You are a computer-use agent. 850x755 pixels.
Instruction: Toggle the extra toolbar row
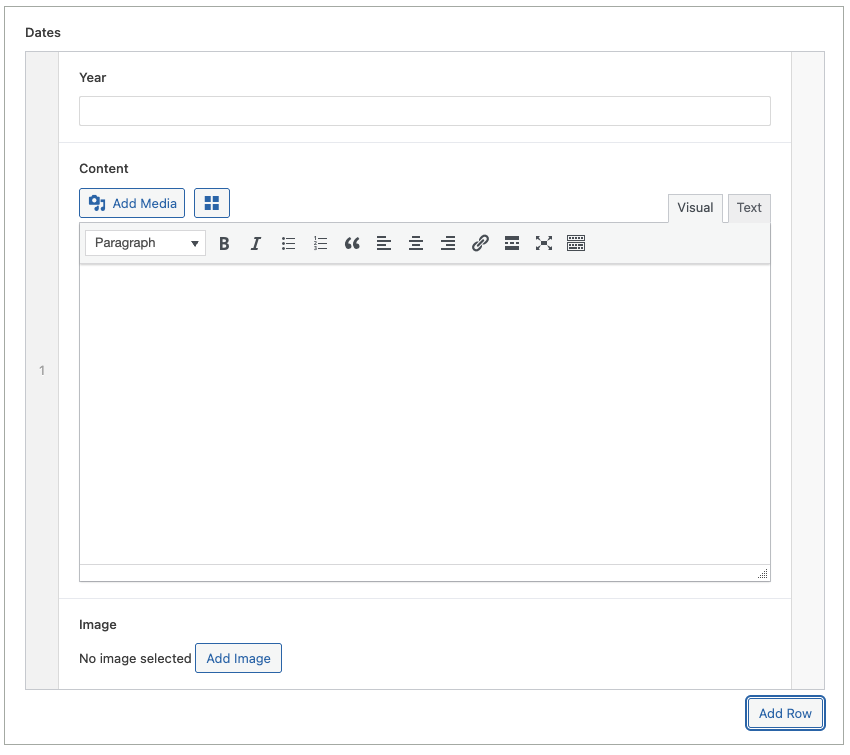576,243
